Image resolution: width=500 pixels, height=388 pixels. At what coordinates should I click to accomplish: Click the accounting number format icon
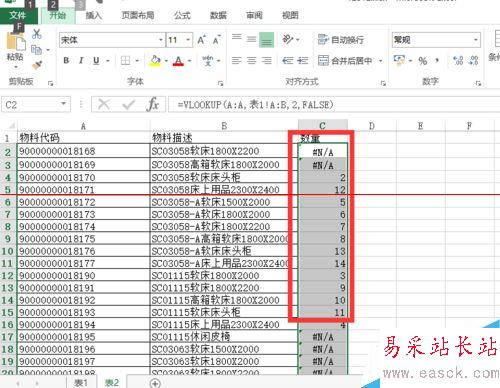coord(399,60)
